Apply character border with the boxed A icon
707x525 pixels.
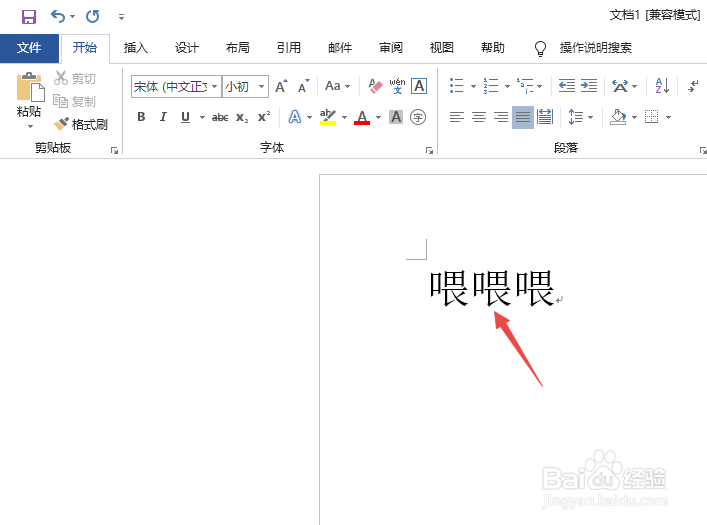click(x=419, y=86)
